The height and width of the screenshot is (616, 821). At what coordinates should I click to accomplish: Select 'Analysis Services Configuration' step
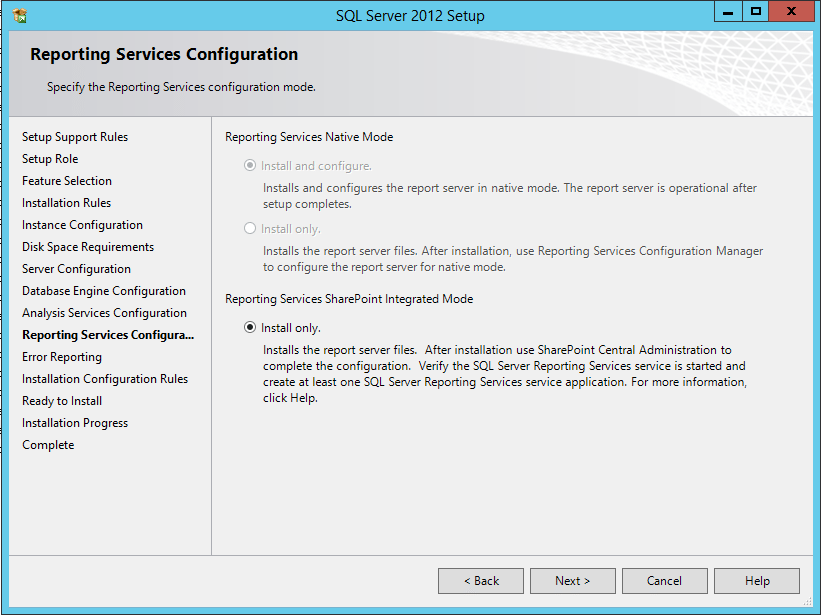point(104,313)
